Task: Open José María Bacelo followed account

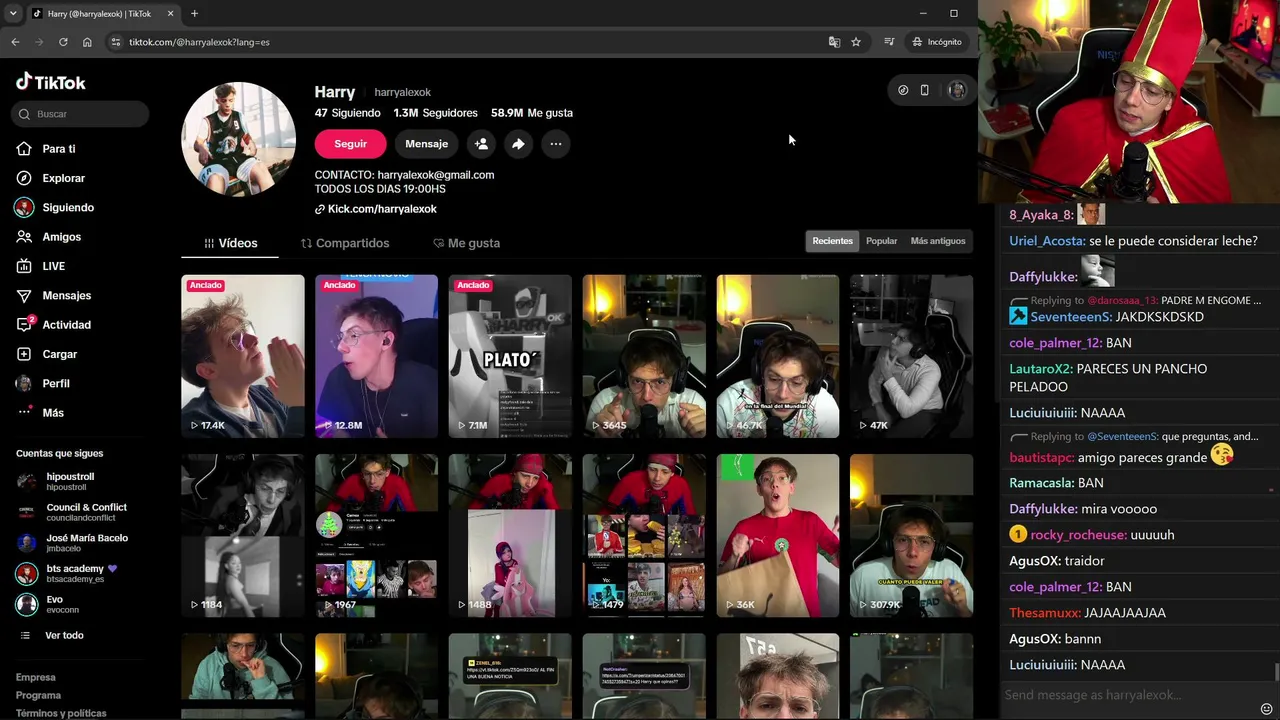Action: pos(87,542)
